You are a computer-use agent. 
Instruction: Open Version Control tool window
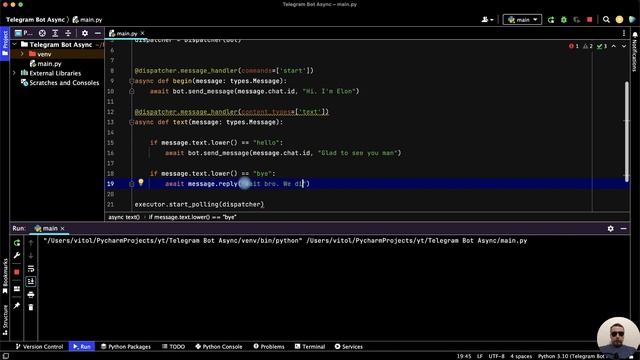tap(39, 347)
